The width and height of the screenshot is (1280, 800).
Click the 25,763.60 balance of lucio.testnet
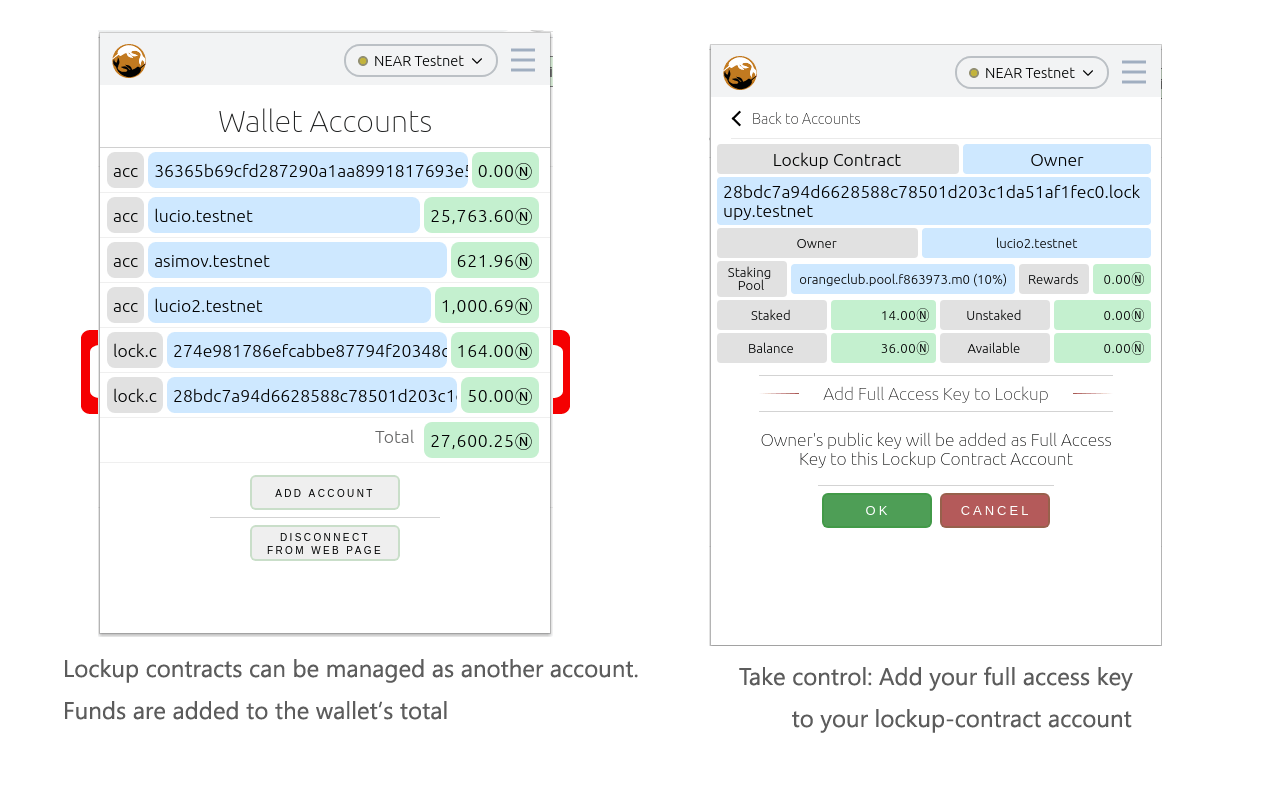pyautogui.click(x=481, y=216)
